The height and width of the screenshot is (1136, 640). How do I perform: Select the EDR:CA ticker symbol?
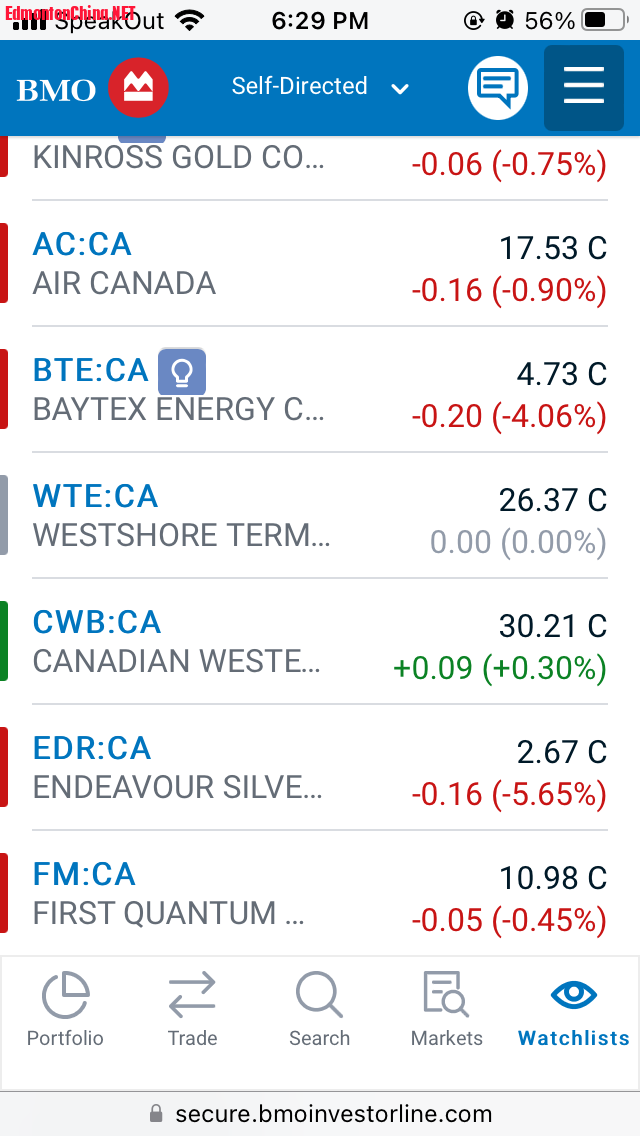tap(92, 748)
